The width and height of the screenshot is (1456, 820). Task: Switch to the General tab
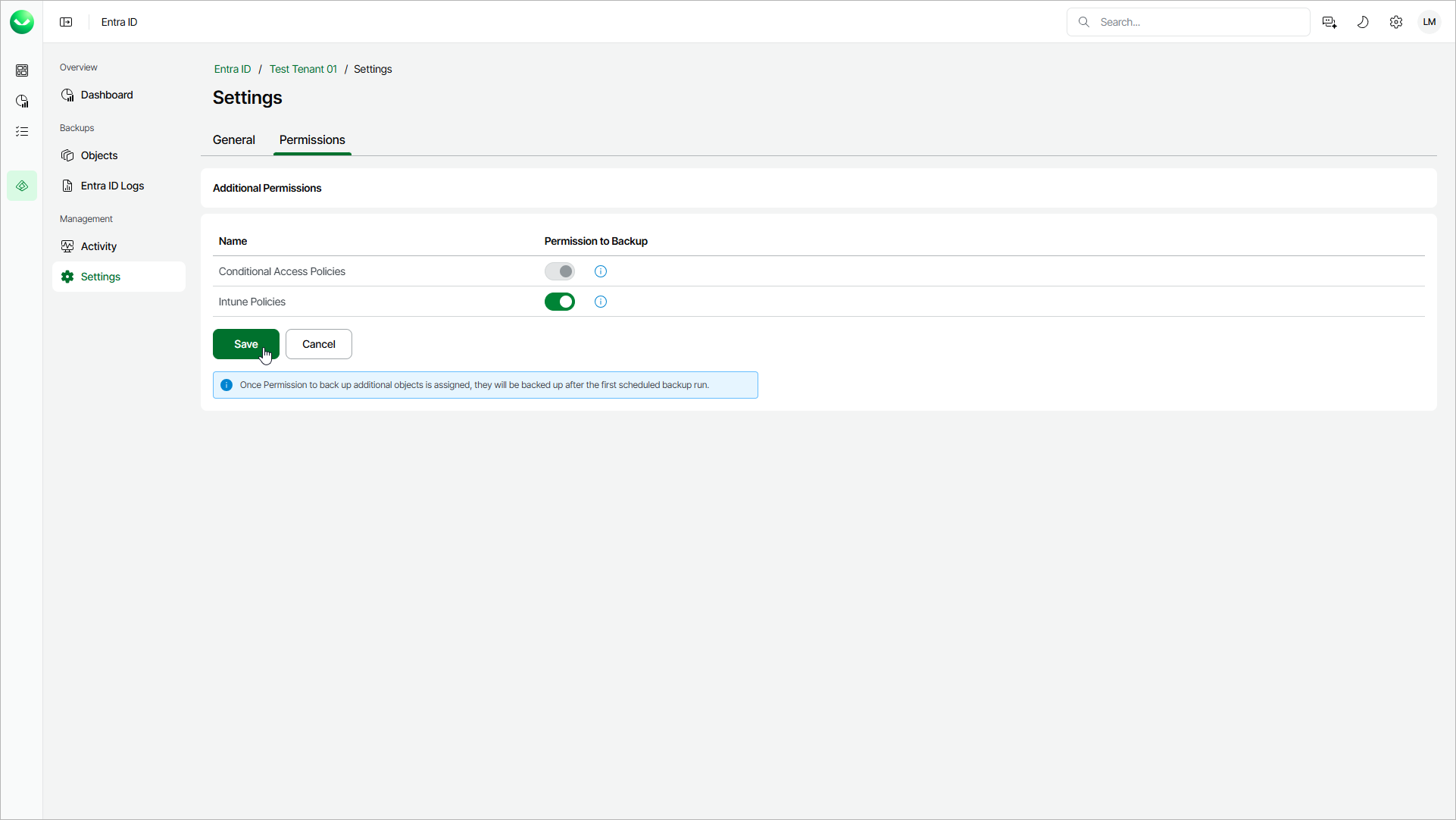click(x=234, y=140)
